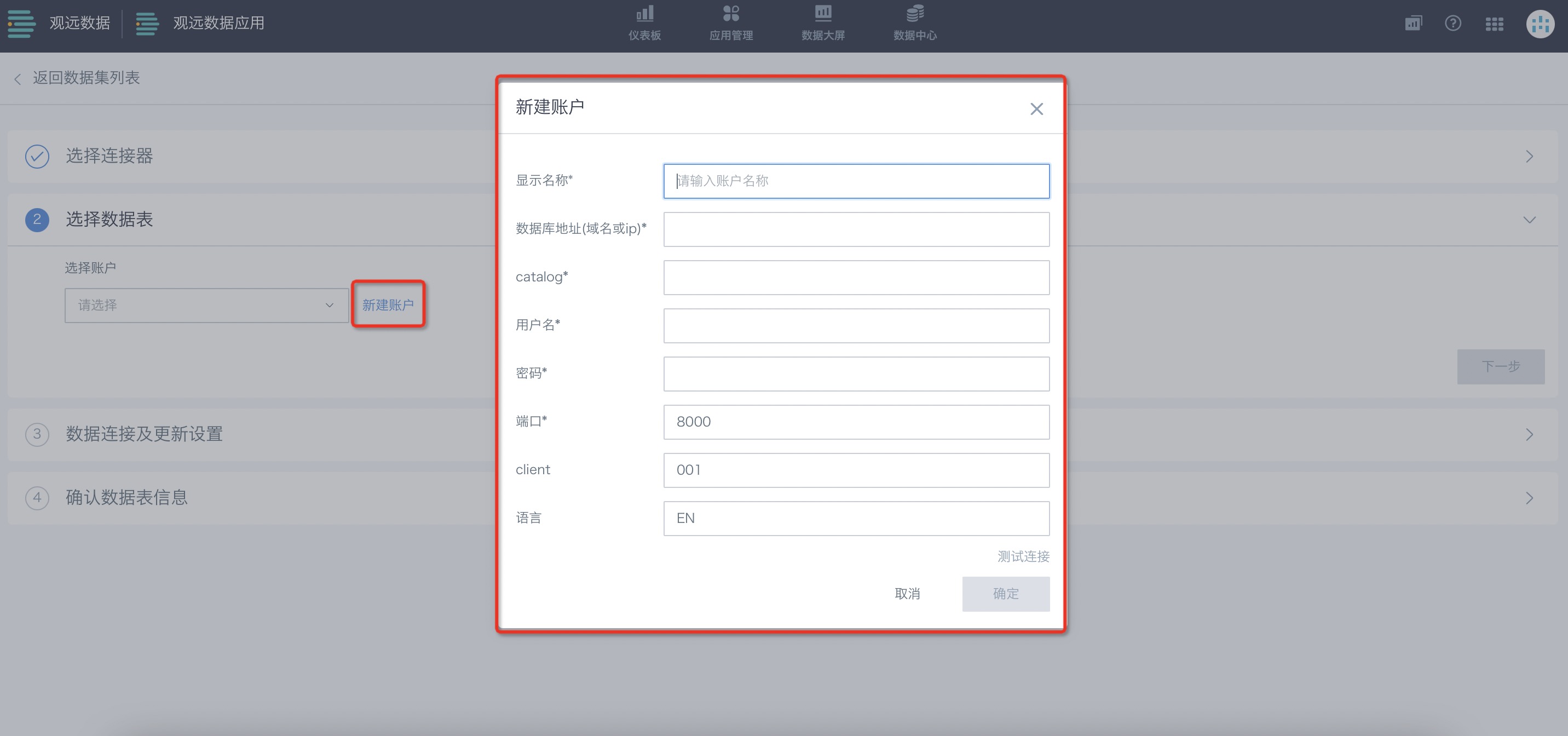Image resolution: width=1568 pixels, height=736 pixels.
Task: Expand the 数据连接及更新设置 section chevron
Action: (1529, 435)
